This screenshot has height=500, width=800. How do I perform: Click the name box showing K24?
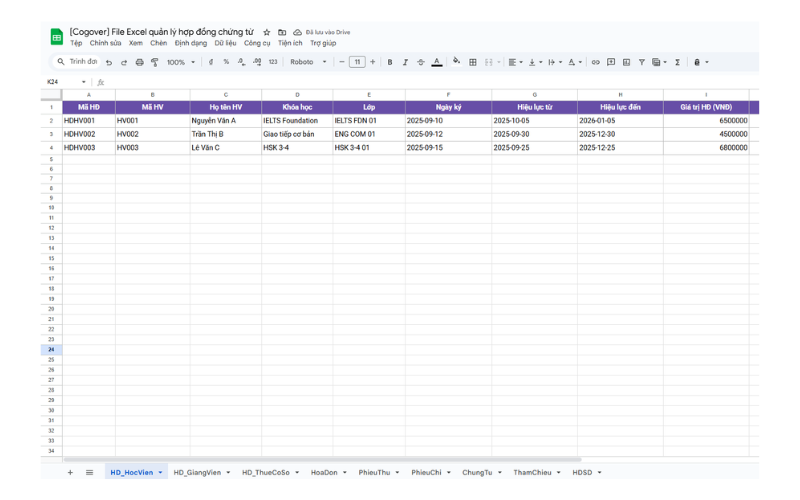pos(60,82)
